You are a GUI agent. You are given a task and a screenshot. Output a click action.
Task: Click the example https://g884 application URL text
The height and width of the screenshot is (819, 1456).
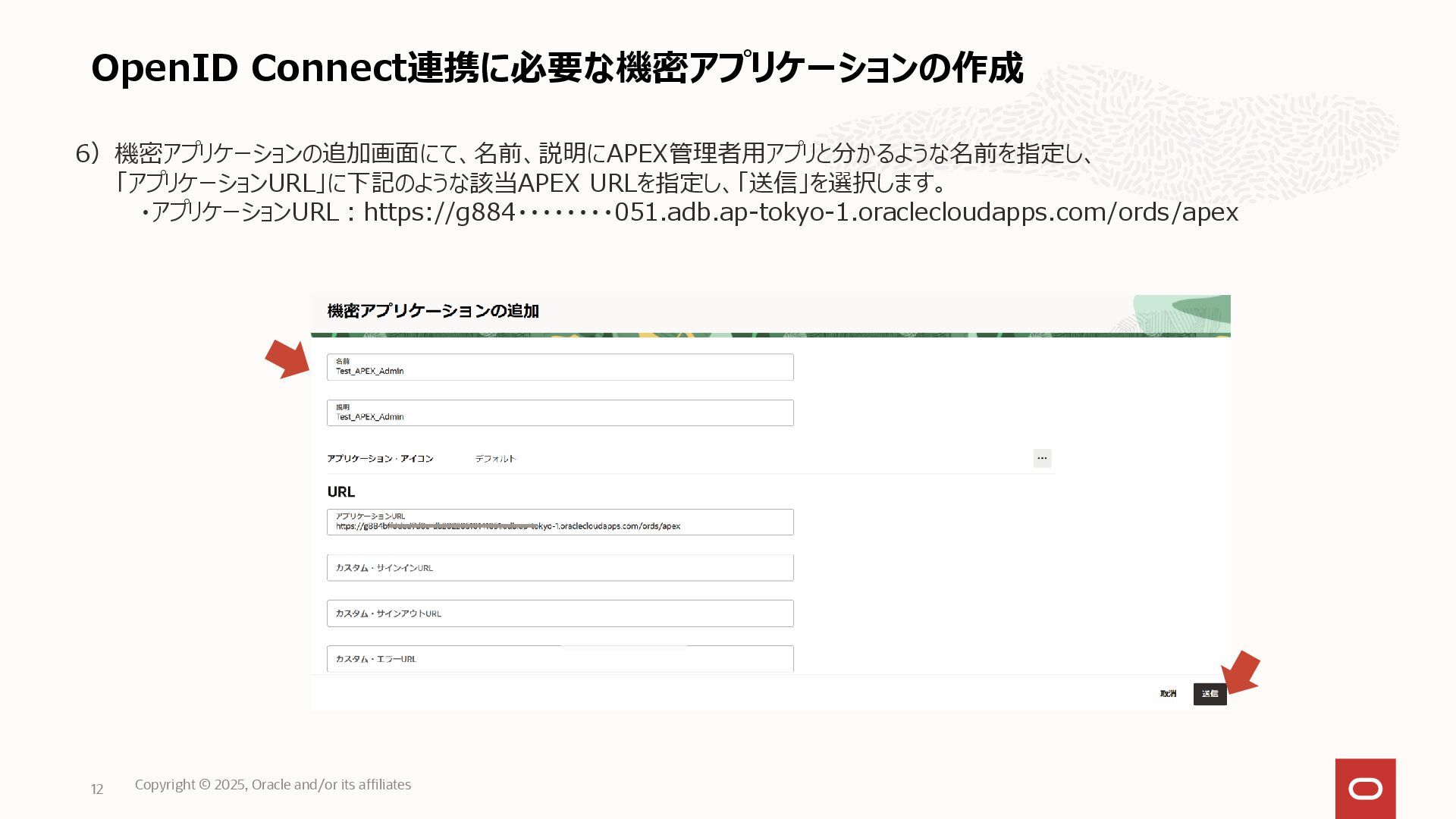801,212
